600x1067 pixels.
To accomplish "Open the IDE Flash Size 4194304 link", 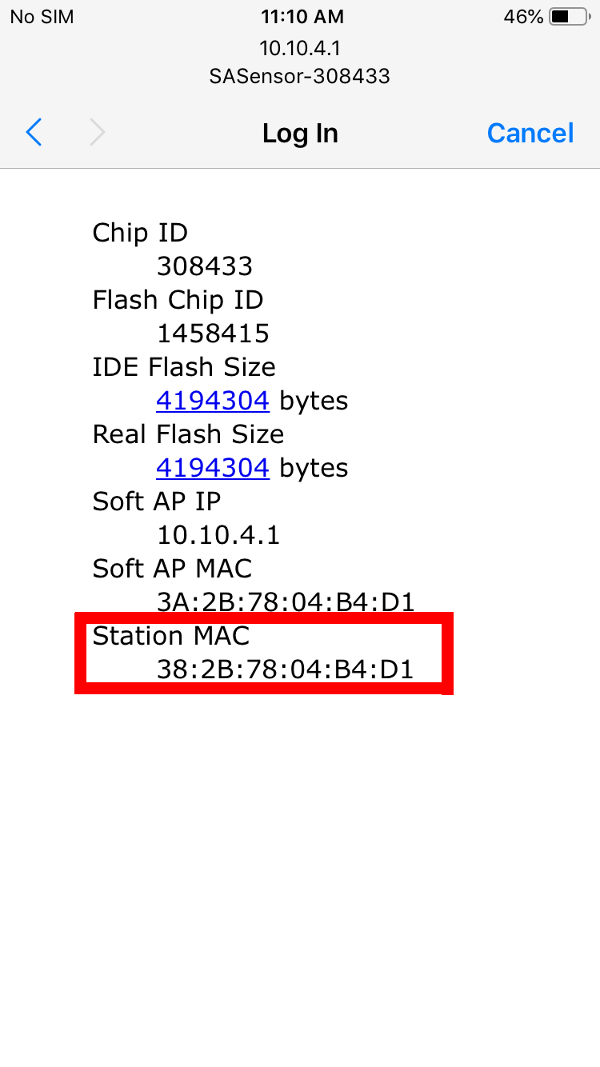I will [x=212, y=401].
